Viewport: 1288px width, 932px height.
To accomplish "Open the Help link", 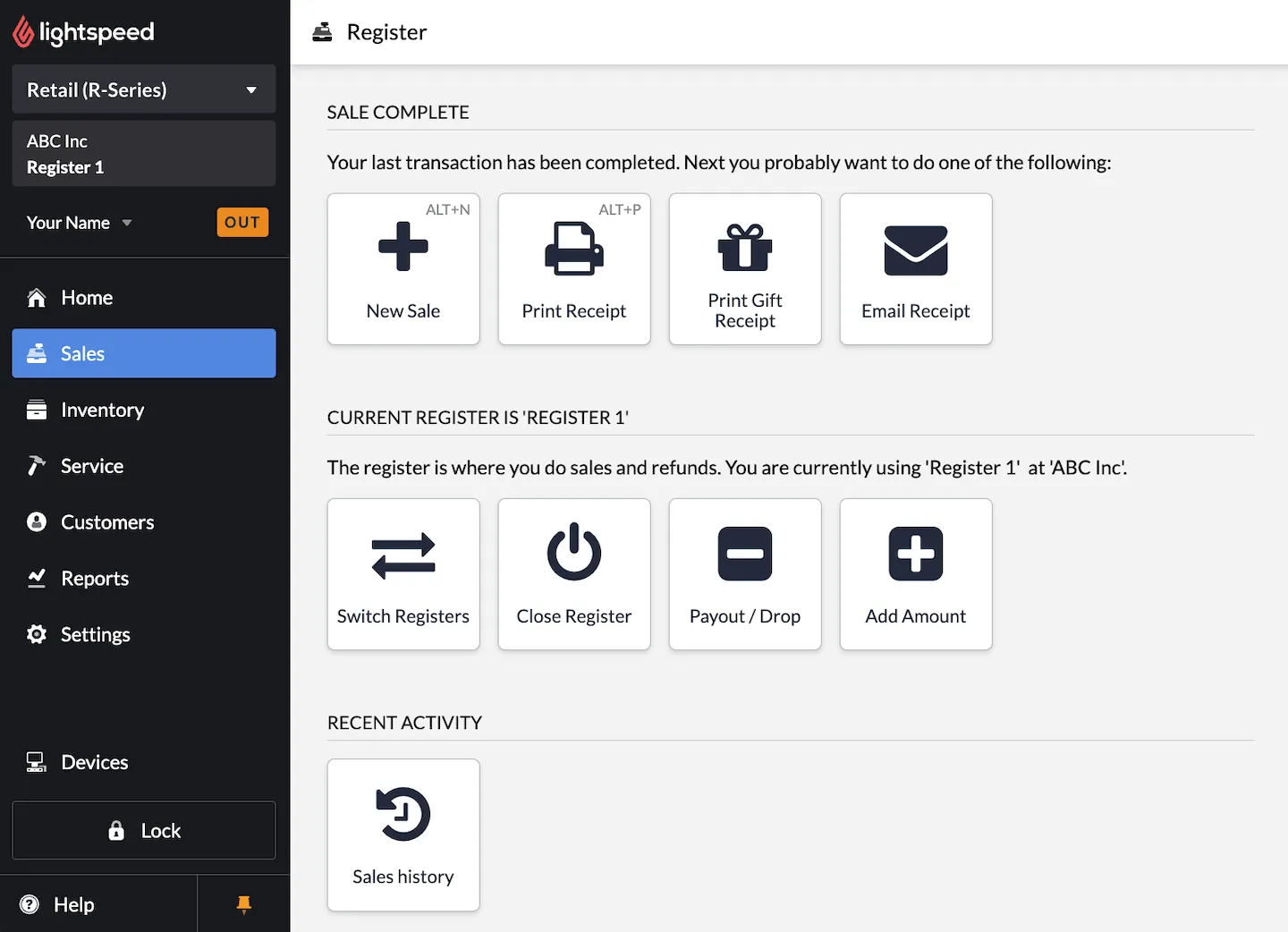I will pyautogui.click(x=73, y=904).
